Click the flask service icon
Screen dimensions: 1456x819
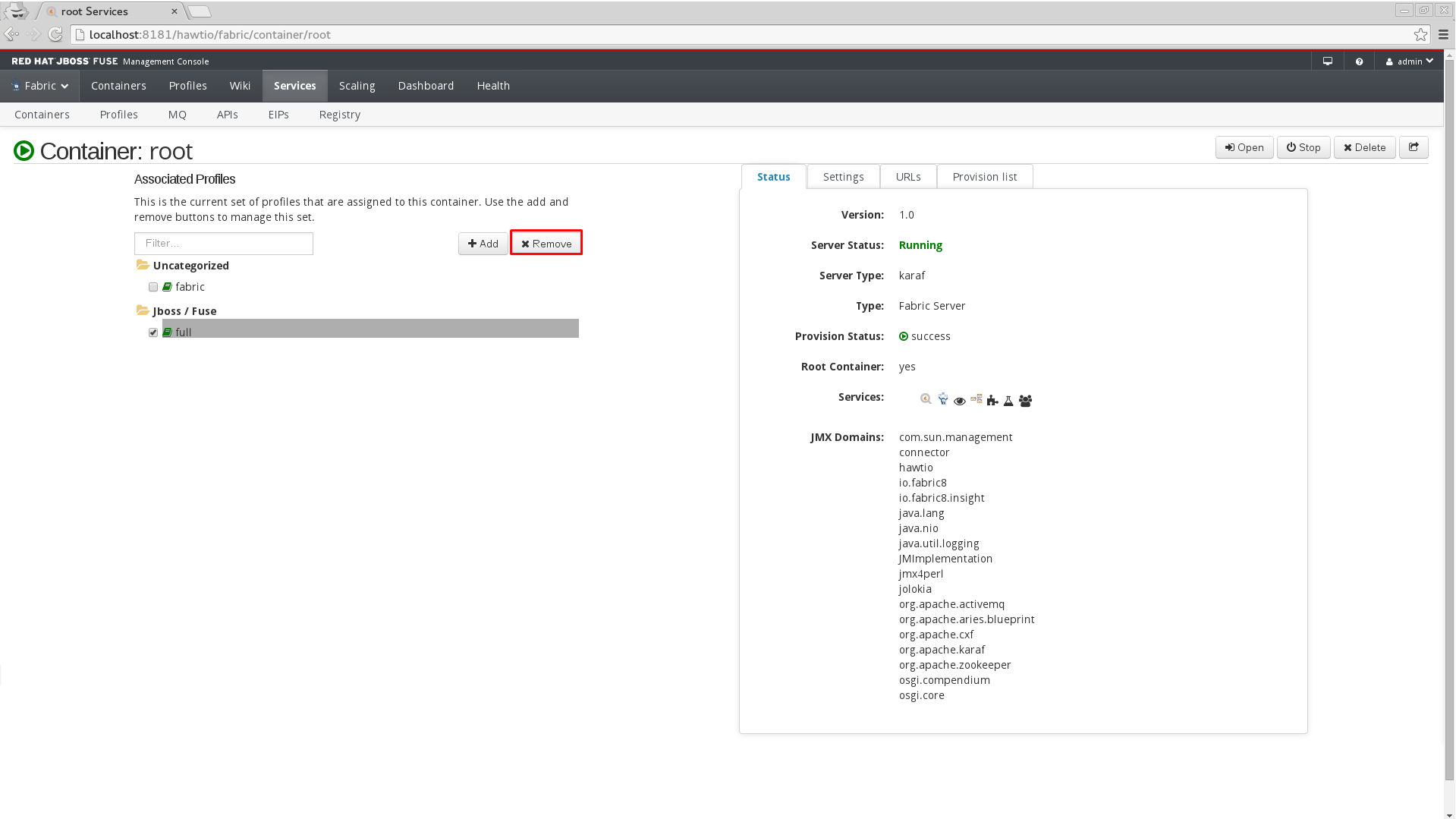tap(1008, 401)
